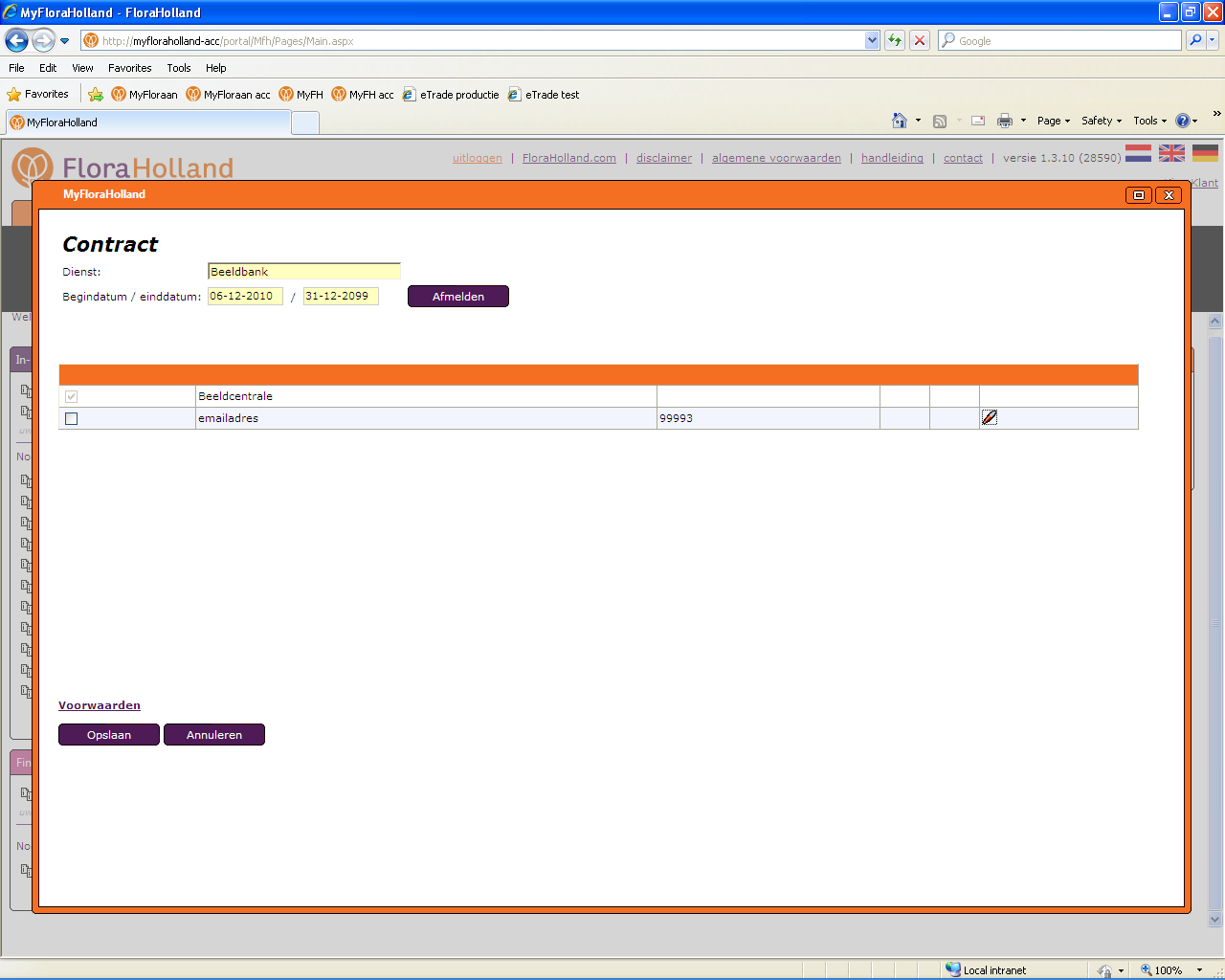
Task: Click the Add to Favorites Bar icon
Action: pyautogui.click(x=96, y=94)
